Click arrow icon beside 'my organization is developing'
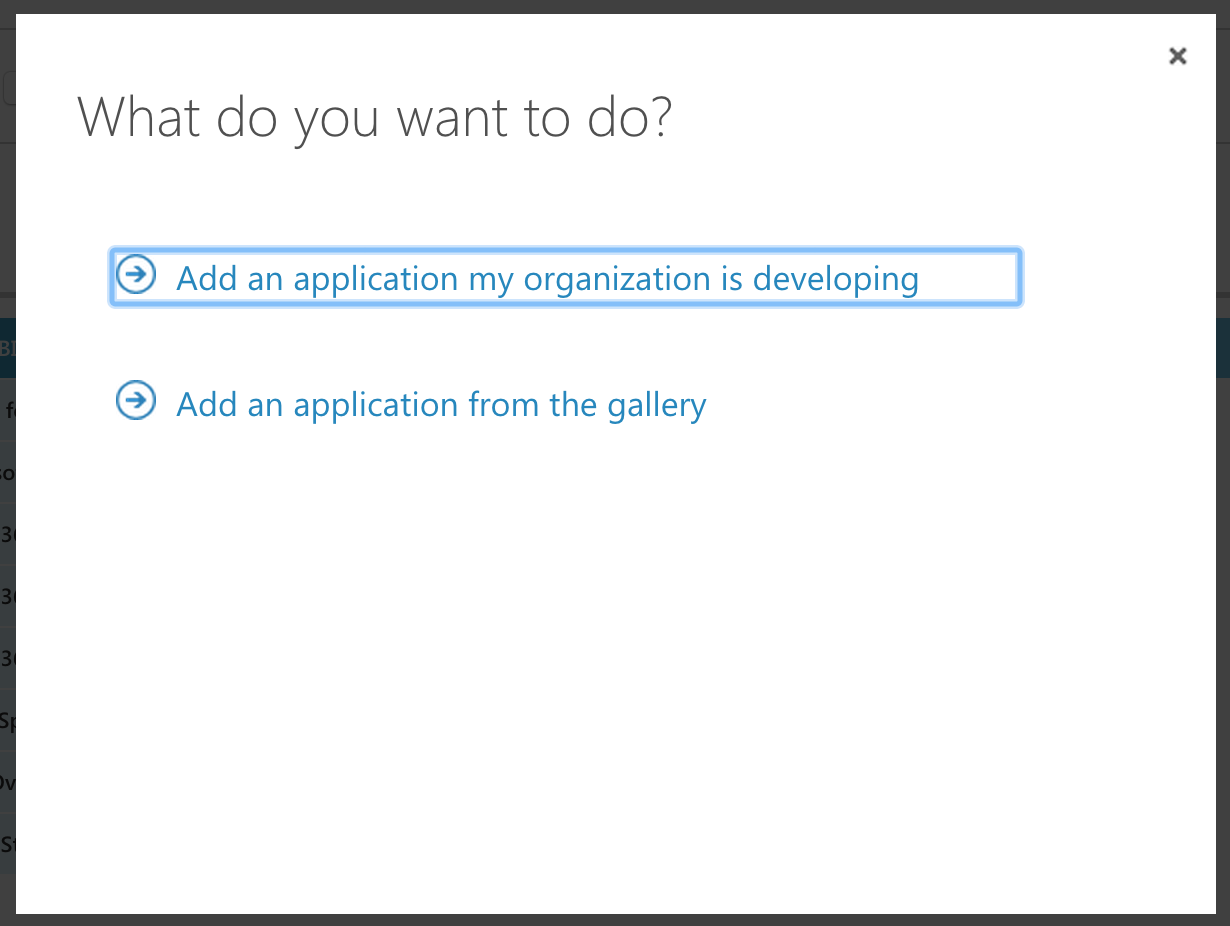1230x926 pixels. click(136, 273)
